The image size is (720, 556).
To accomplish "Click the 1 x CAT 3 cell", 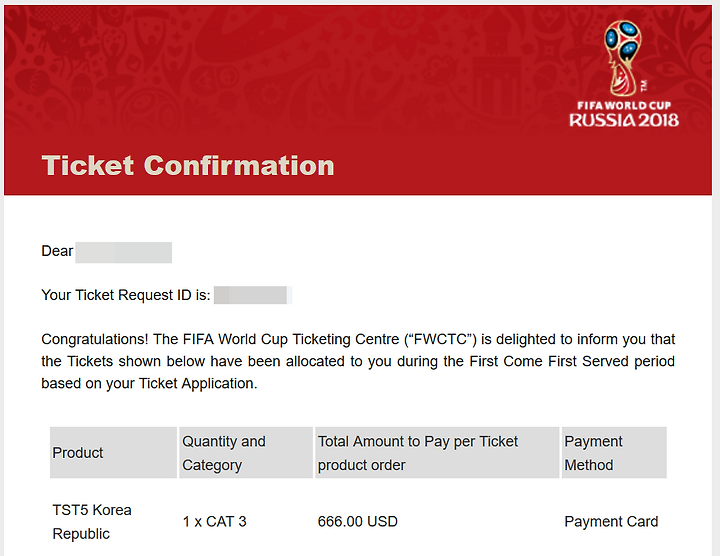I will tap(214, 522).
